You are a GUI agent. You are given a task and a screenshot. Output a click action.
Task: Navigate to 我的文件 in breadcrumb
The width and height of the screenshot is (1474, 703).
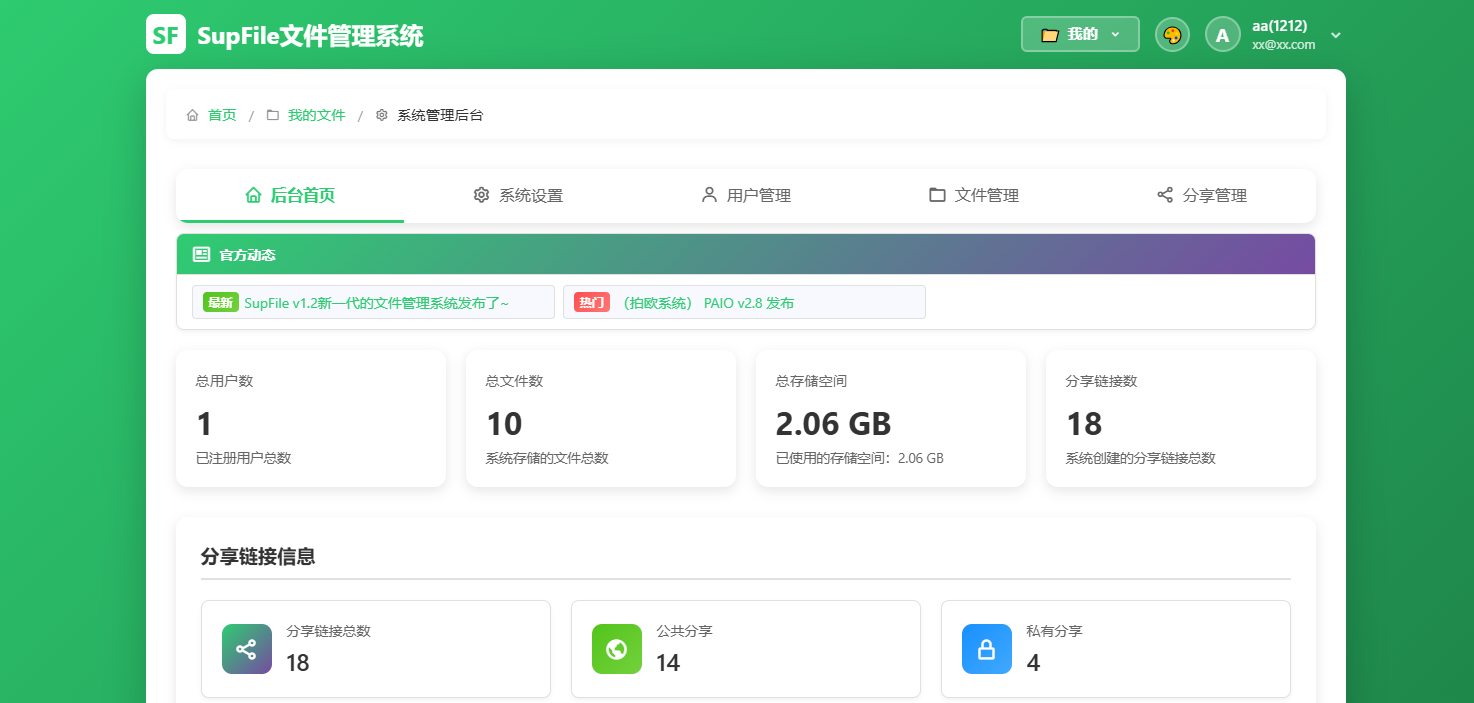tap(316, 115)
